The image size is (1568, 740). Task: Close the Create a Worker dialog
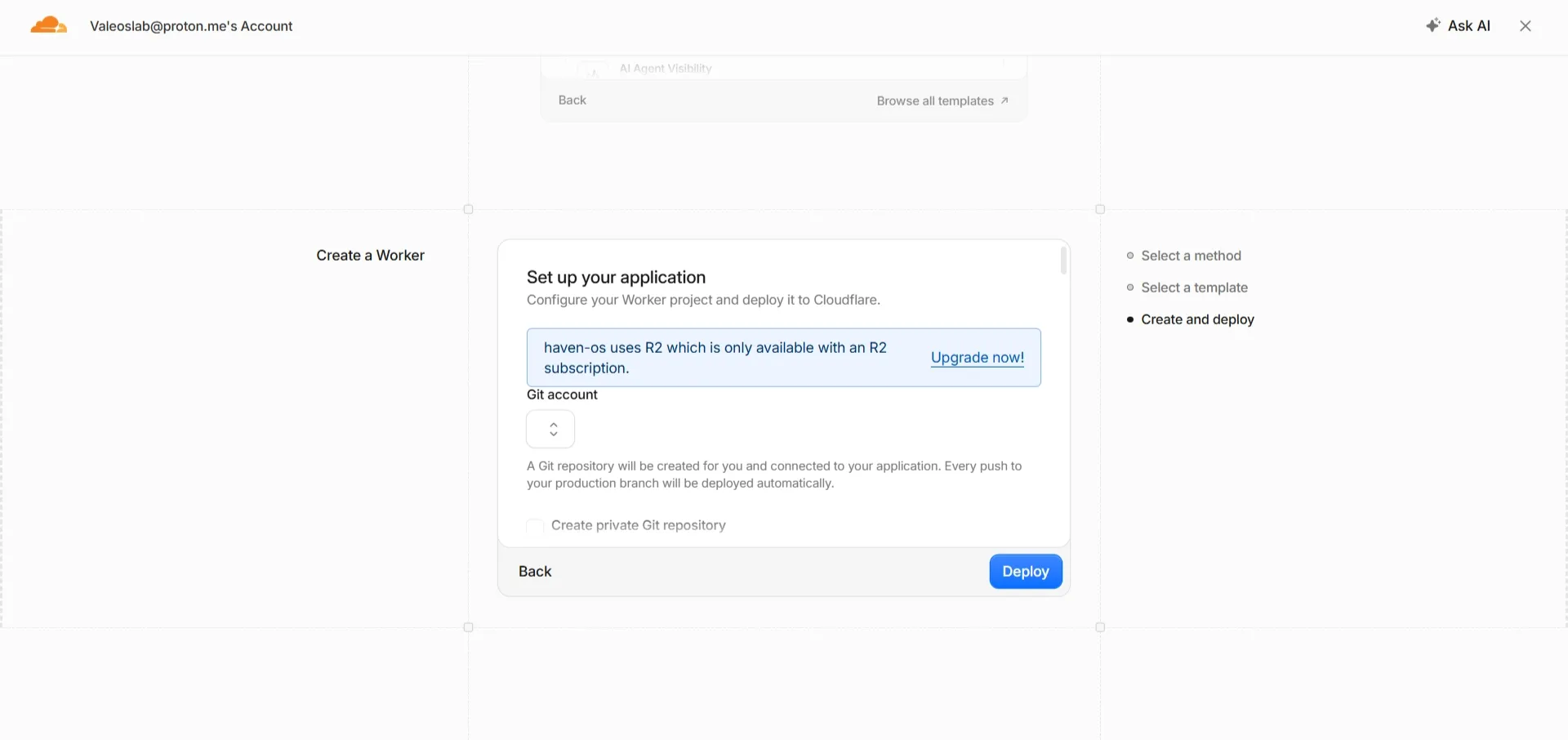1525,26
